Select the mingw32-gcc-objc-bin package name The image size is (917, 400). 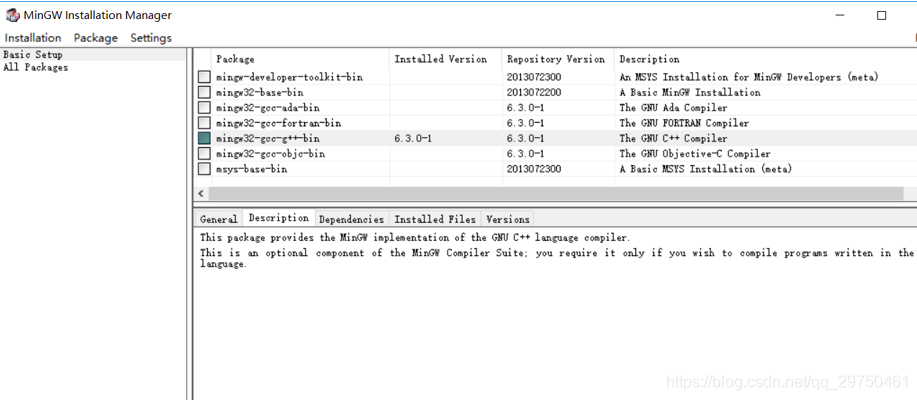pos(270,153)
